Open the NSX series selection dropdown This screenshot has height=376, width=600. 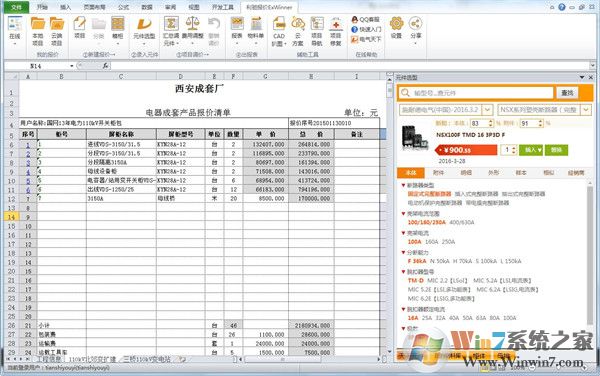pos(586,110)
